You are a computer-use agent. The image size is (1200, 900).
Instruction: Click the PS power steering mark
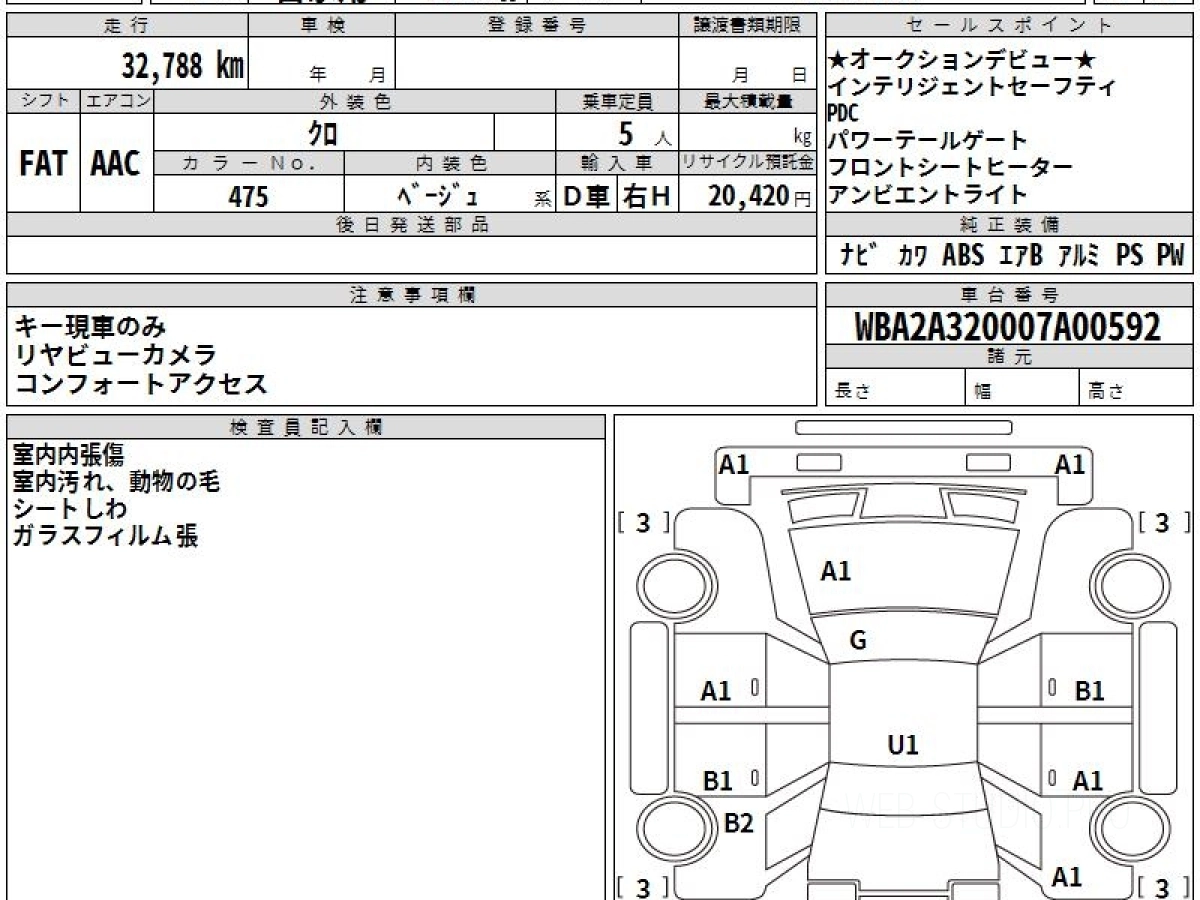[1130, 255]
